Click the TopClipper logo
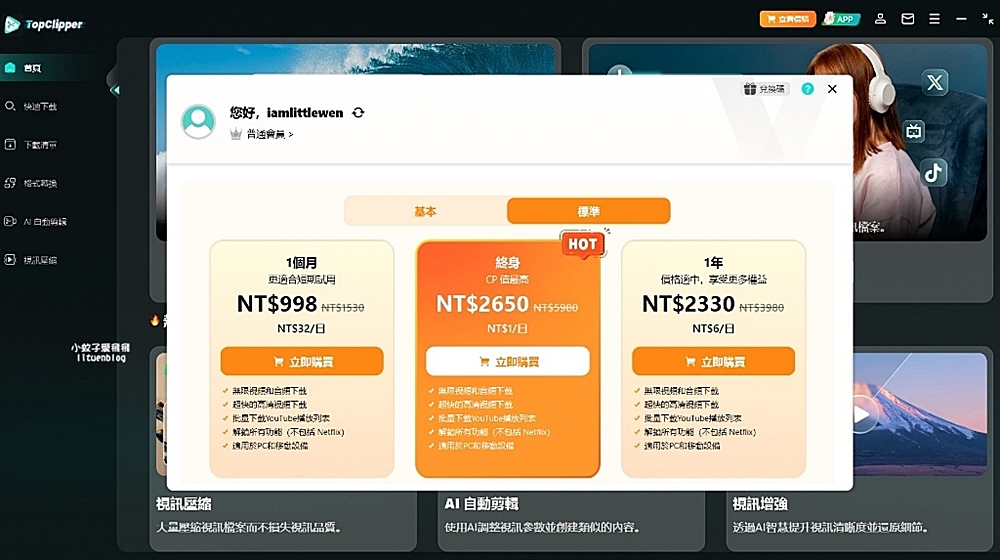1000x560 pixels. point(43,24)
